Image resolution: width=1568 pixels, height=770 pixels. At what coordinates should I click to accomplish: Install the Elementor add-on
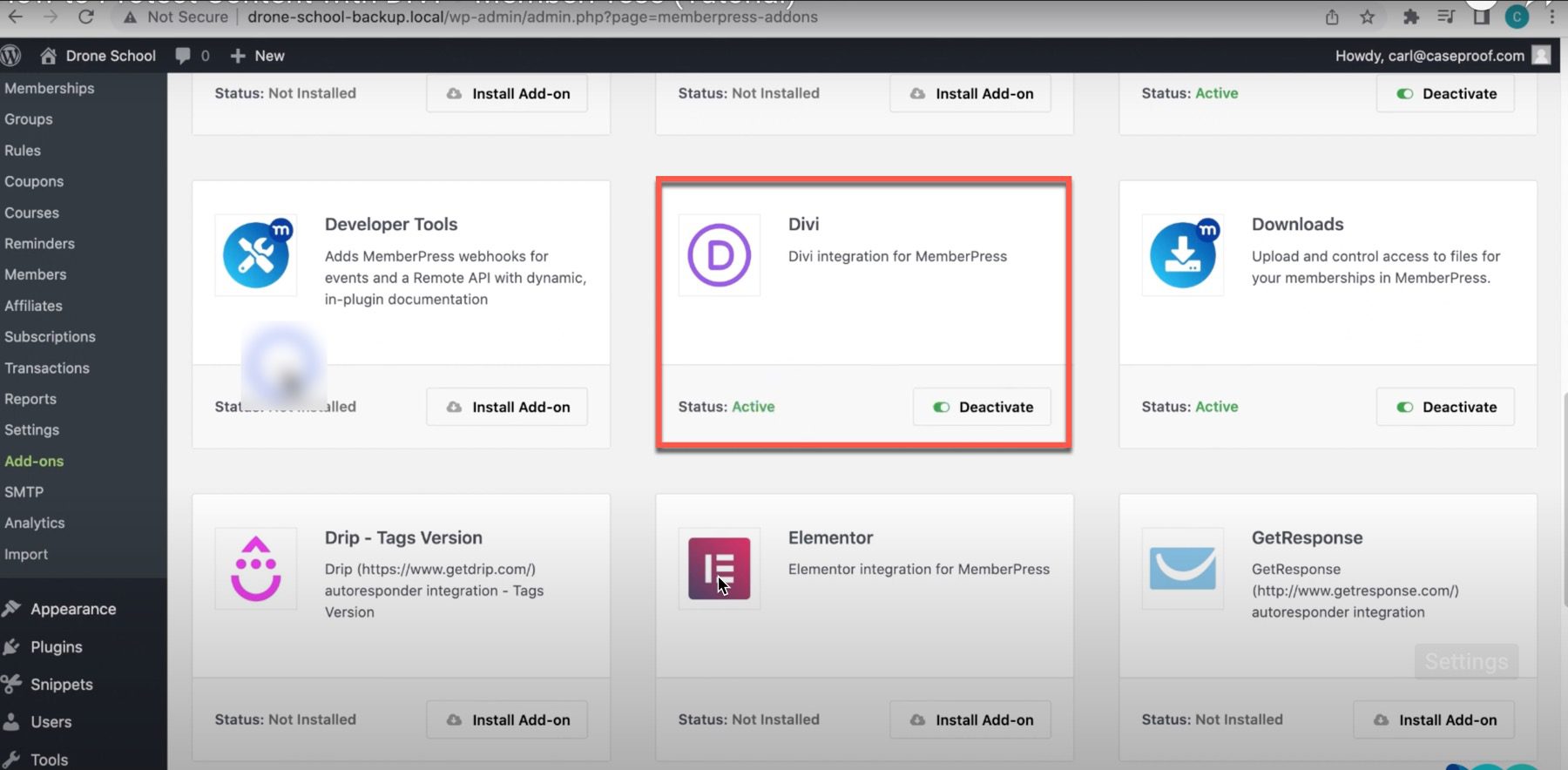click(x=970, y=719)
